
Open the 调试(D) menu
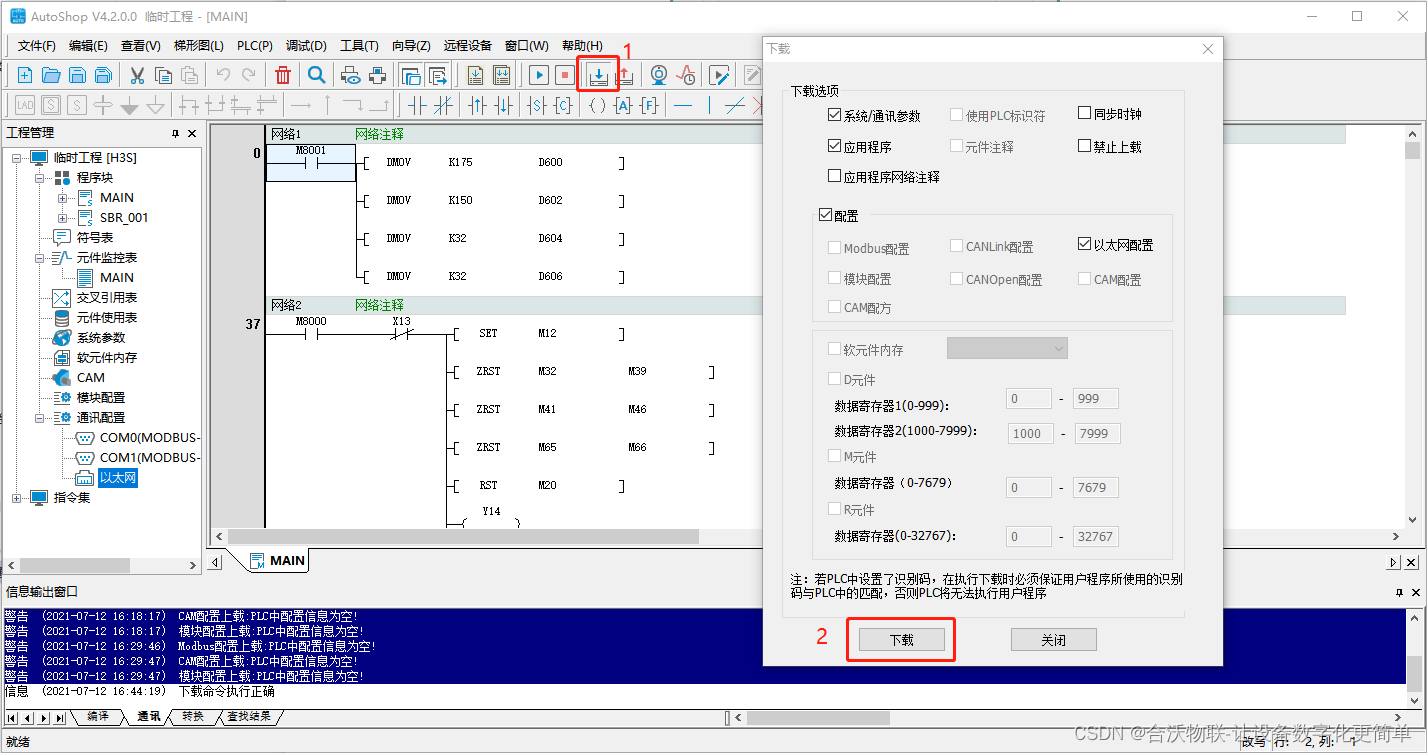[306, 45]
